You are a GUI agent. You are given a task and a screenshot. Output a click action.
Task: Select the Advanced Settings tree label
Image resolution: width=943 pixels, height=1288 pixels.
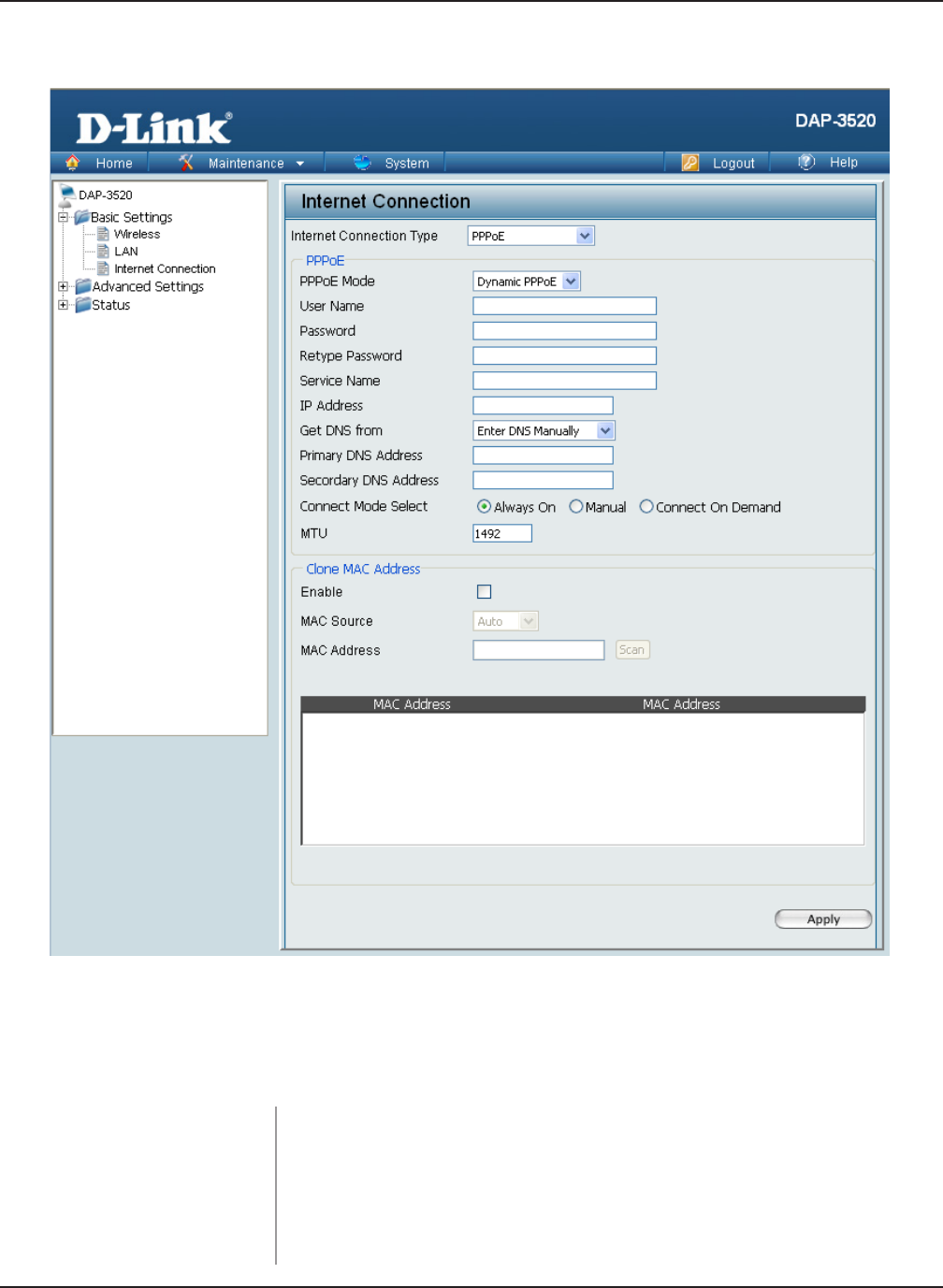point(148,286)
